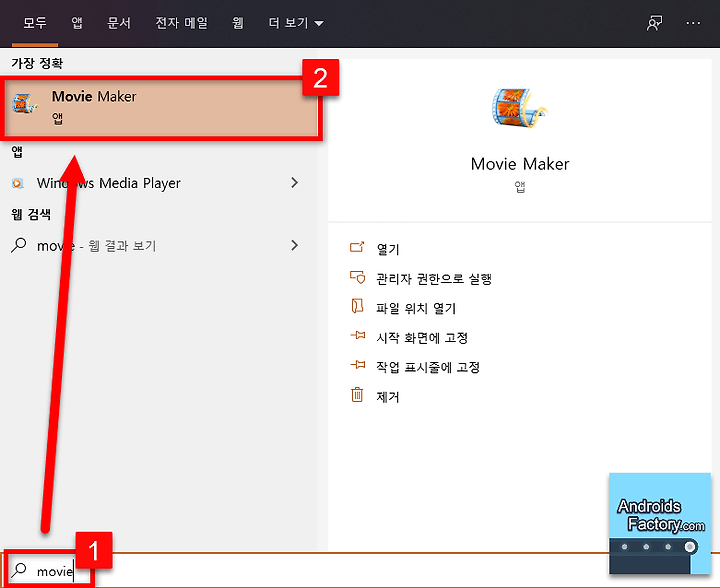The image size is (720, 588).
Task: Choose 파일 위치 열기
Action: tap(416, 308)
